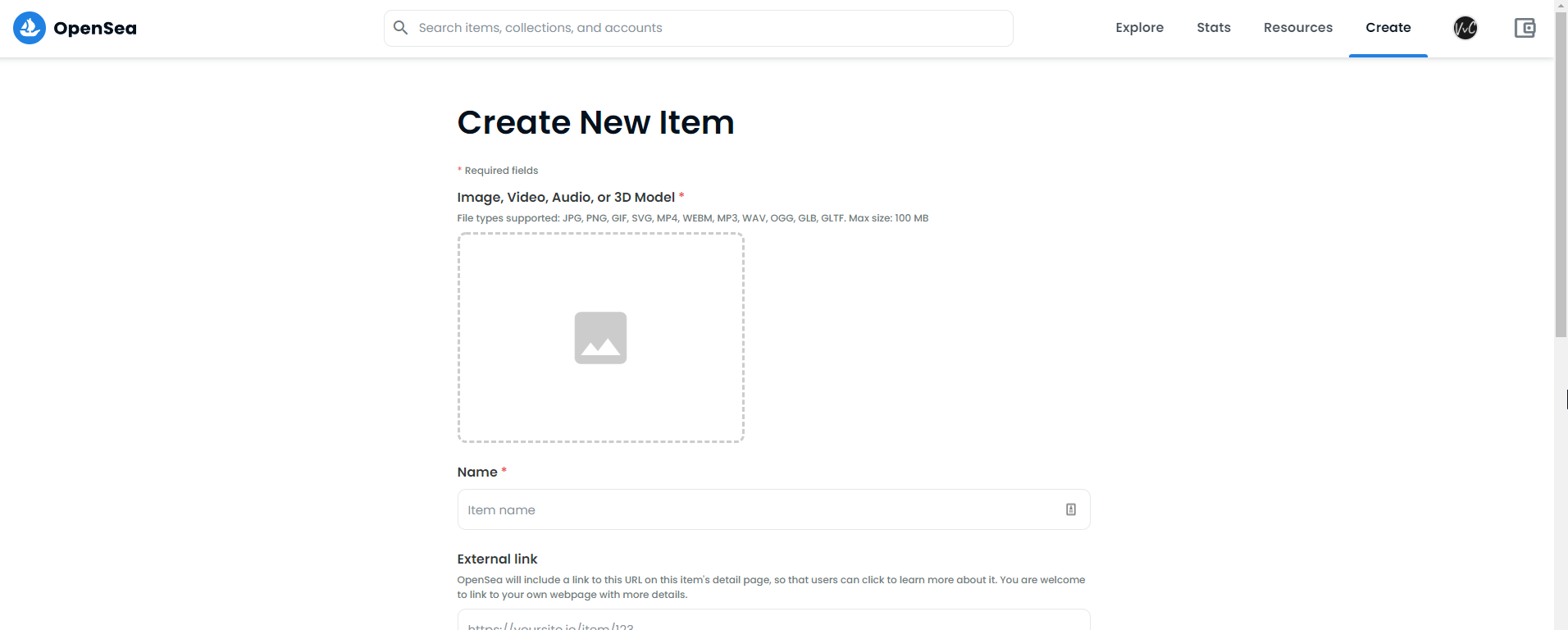Click the scrollbar track below the thumb

pos(1561,492)
